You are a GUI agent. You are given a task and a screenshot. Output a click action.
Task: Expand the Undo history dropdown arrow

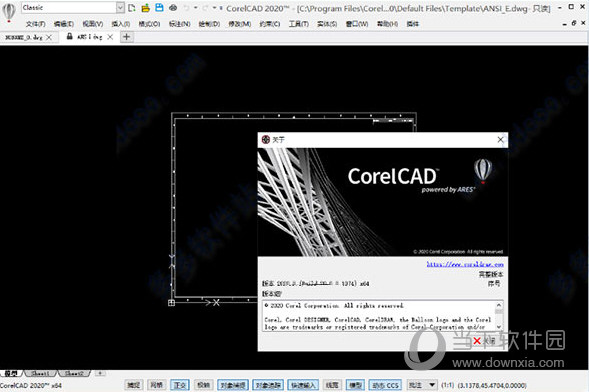195,8
